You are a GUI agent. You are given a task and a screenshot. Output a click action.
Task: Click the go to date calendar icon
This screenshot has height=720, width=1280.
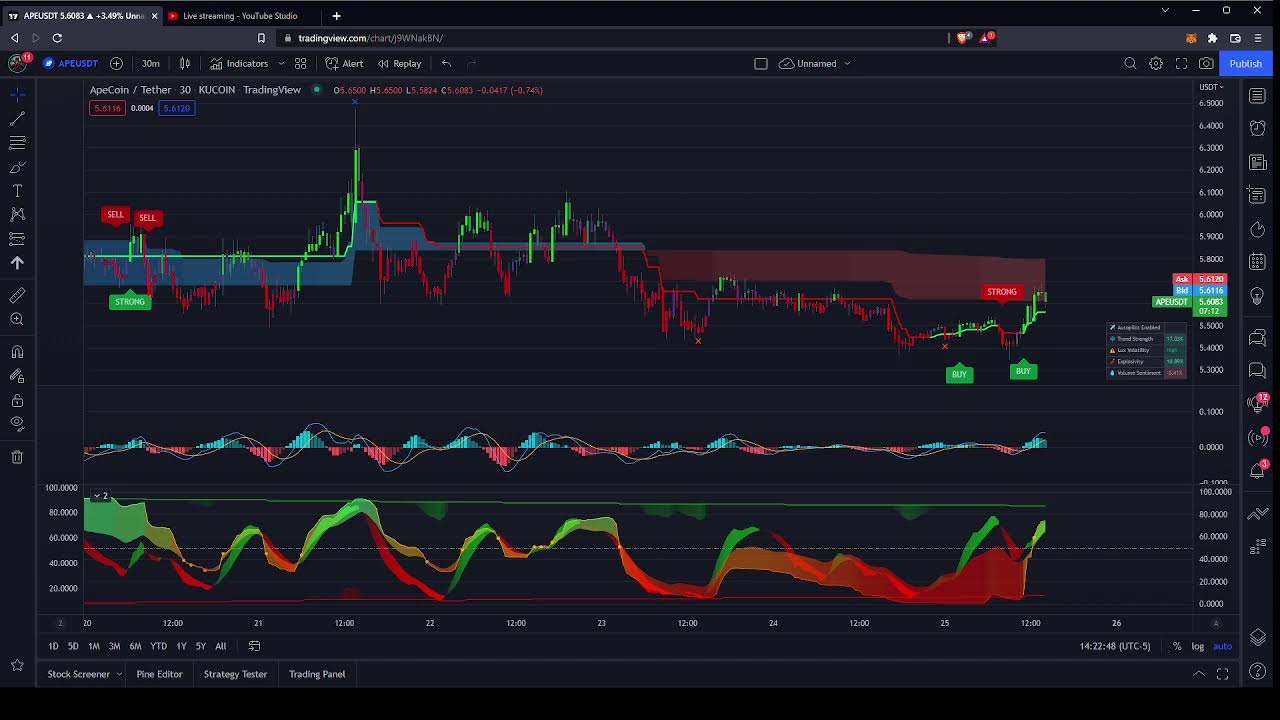[x=254, y=646]
